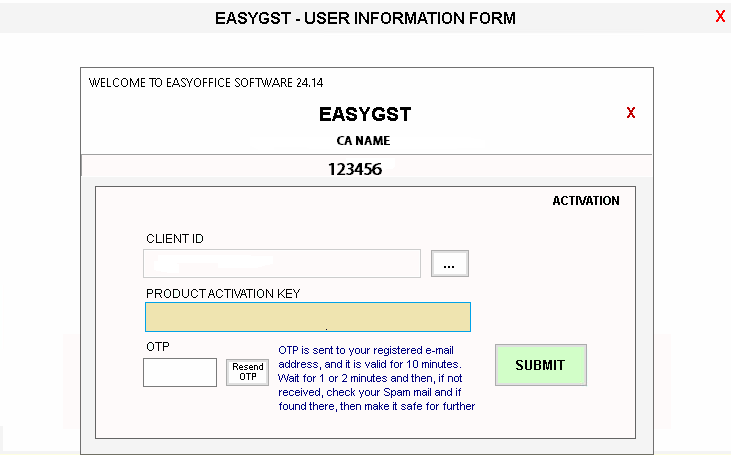Click the 'EASYGST - USER INFORMATION FORM' title
731x455 pixels.
365,18
